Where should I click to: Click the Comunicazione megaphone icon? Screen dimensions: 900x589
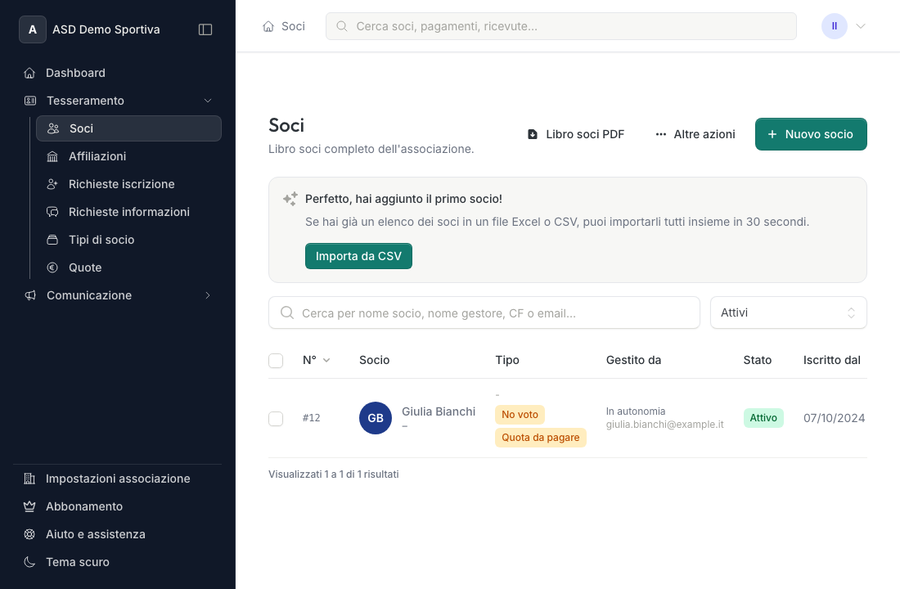click(30, 295)
